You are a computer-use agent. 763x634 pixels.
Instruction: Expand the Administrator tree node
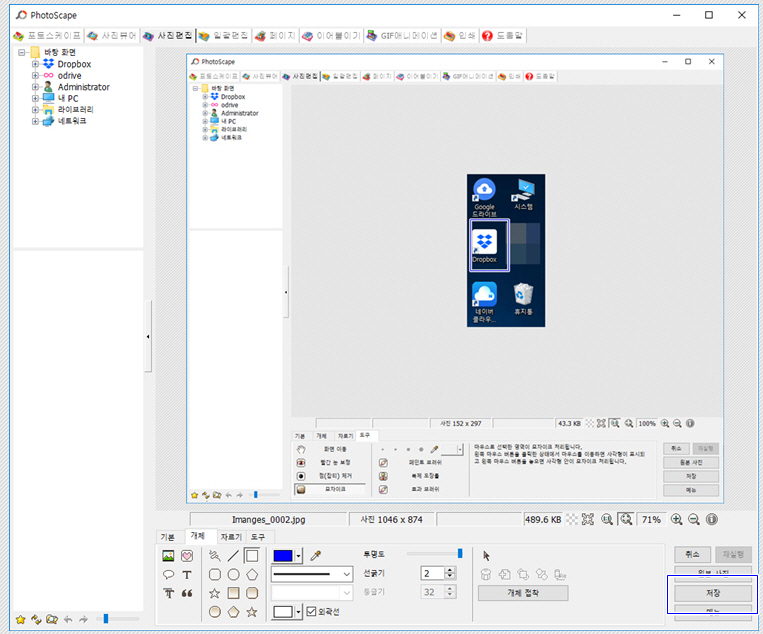pos(35,87)
